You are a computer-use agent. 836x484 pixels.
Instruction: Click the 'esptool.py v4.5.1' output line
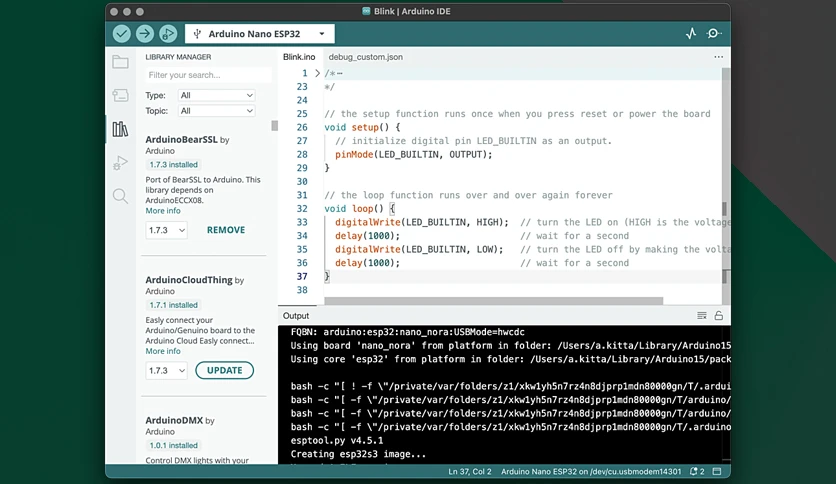(x=337, y=440)
